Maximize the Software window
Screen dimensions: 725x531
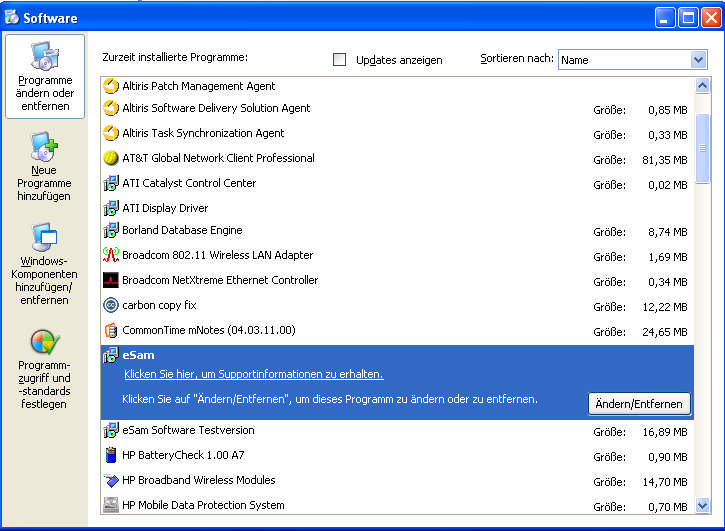(688, 18)
